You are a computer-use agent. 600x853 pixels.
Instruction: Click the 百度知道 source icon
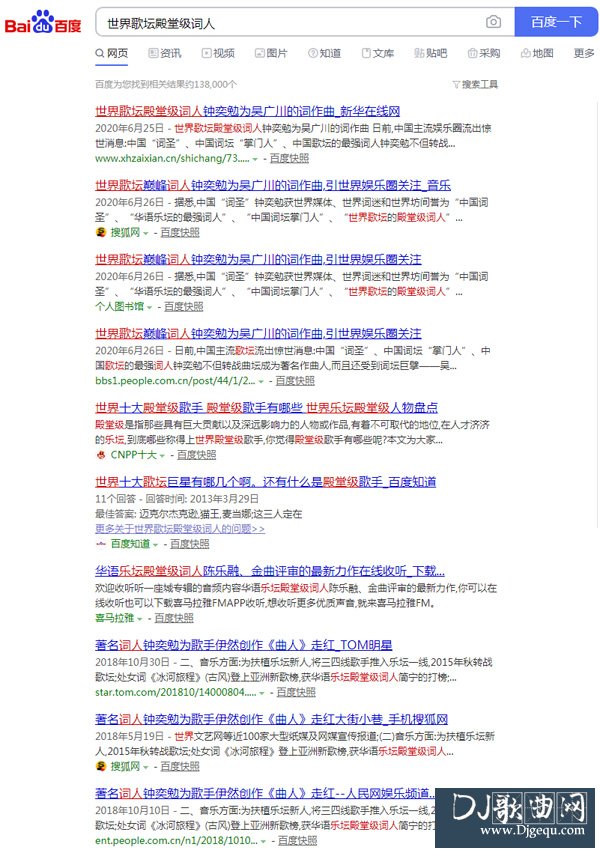(101, 543)
